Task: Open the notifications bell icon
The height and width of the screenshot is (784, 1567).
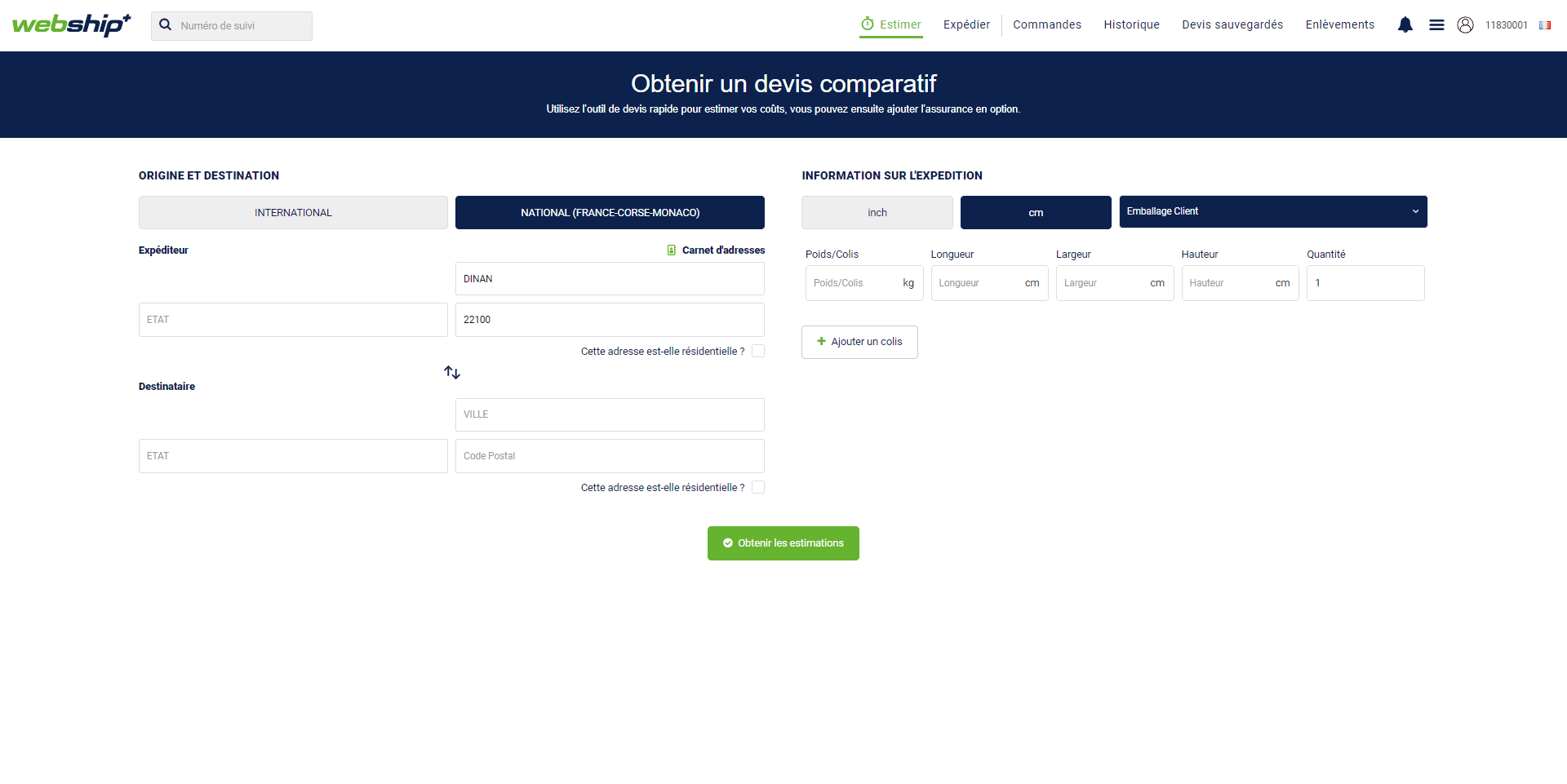Action: [x=1405, y=24]
